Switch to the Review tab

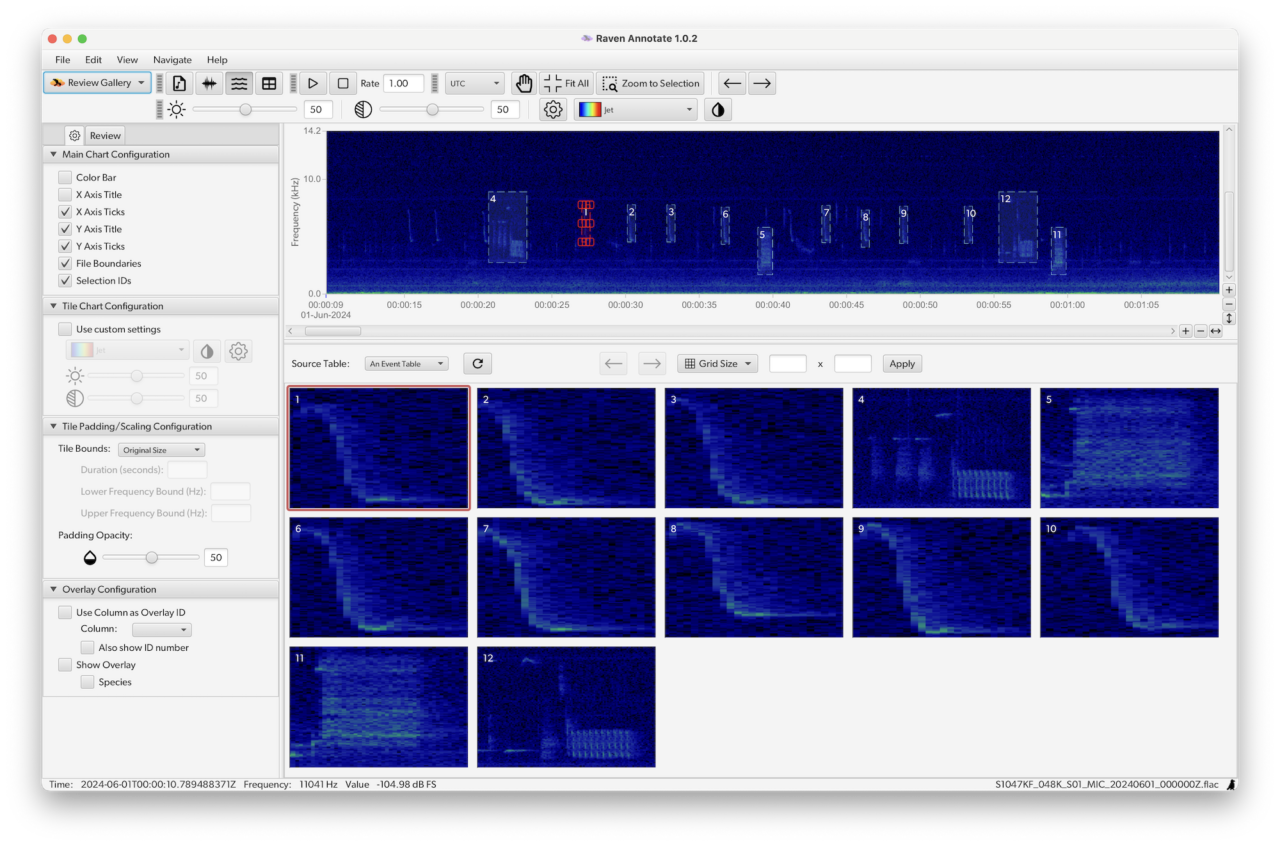[105, 136]
